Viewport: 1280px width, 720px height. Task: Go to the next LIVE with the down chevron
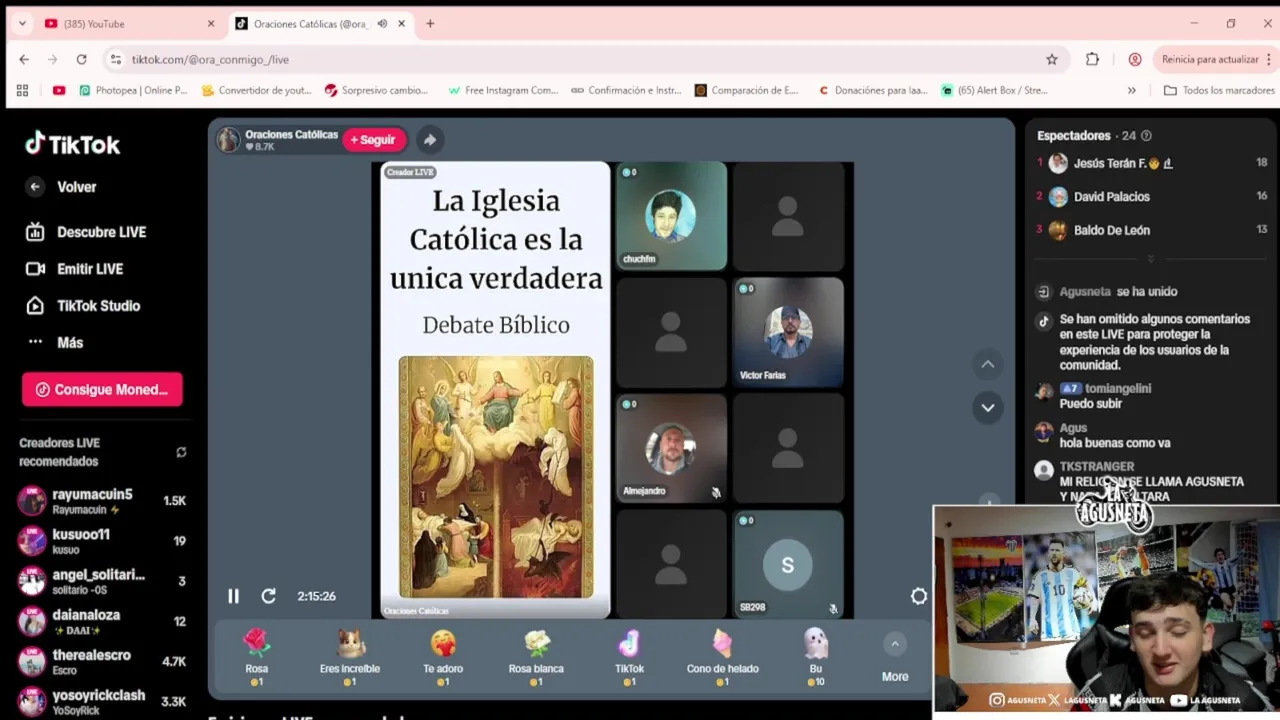988,407
